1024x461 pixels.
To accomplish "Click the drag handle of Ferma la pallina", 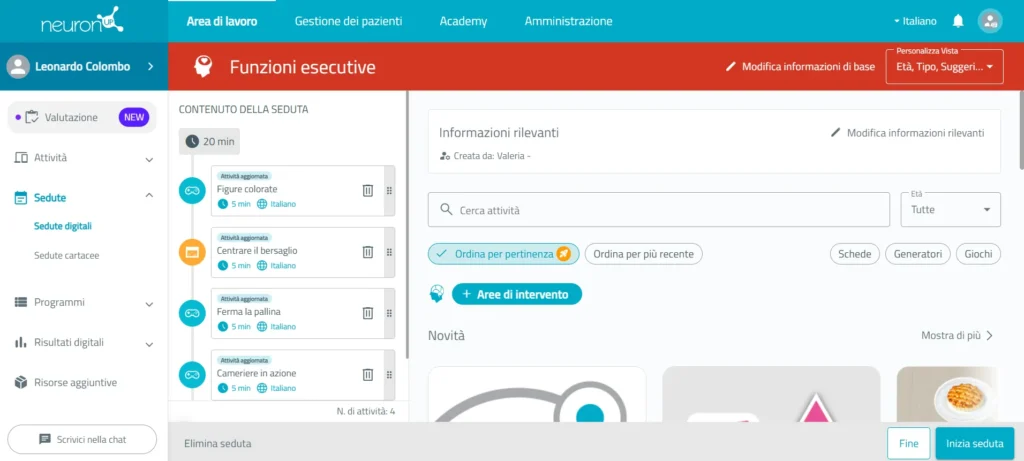I will pos(389,313).
